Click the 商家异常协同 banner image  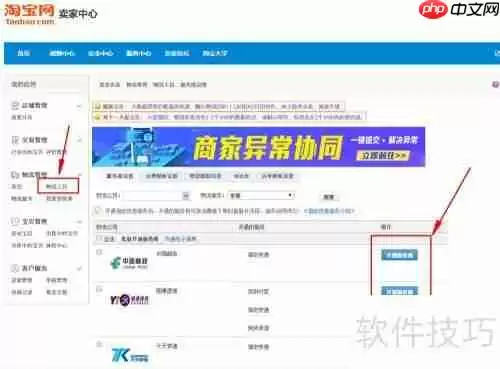259,147
